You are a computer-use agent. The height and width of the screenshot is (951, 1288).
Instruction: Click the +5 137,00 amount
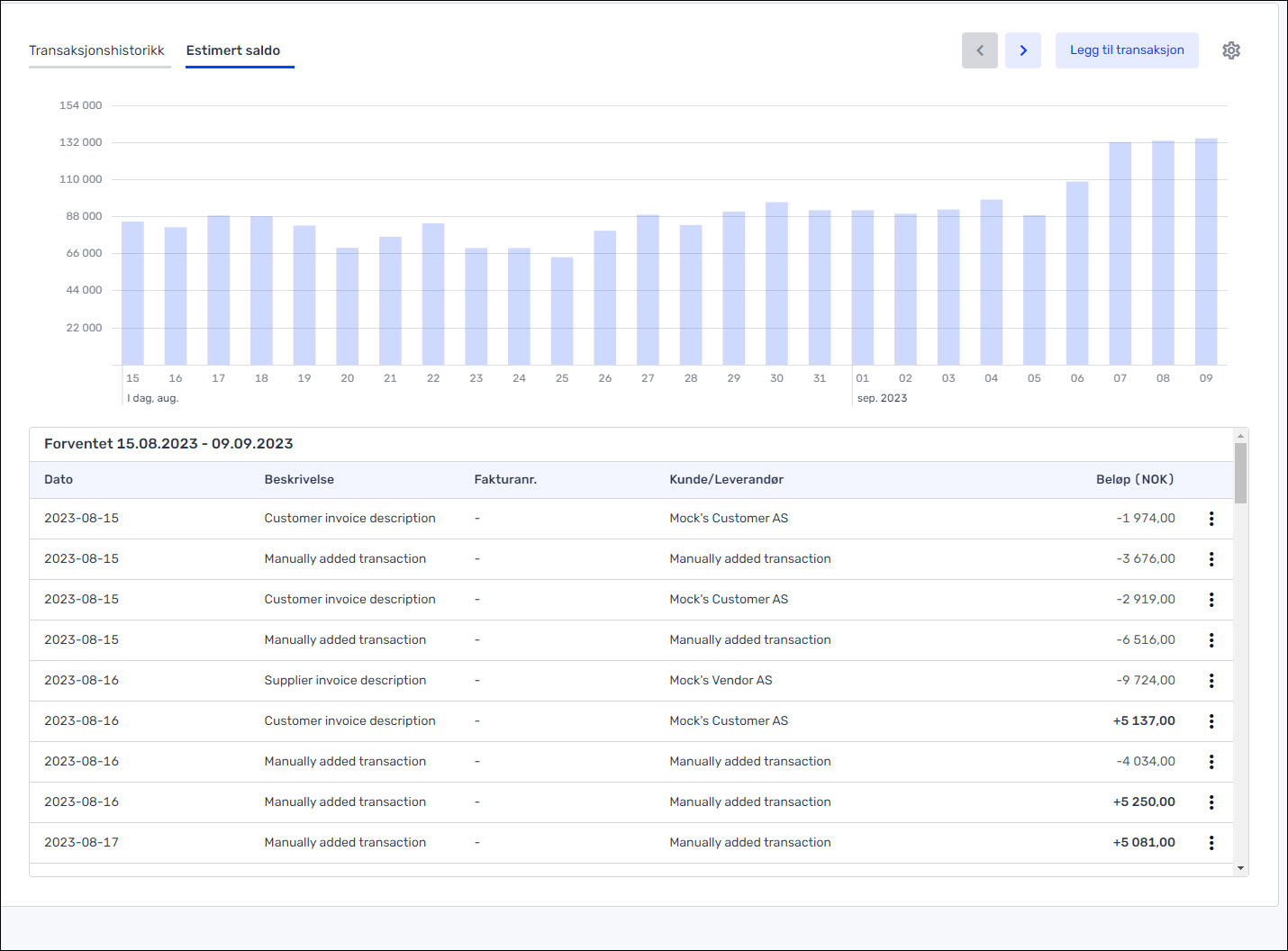click(1144, 720)
